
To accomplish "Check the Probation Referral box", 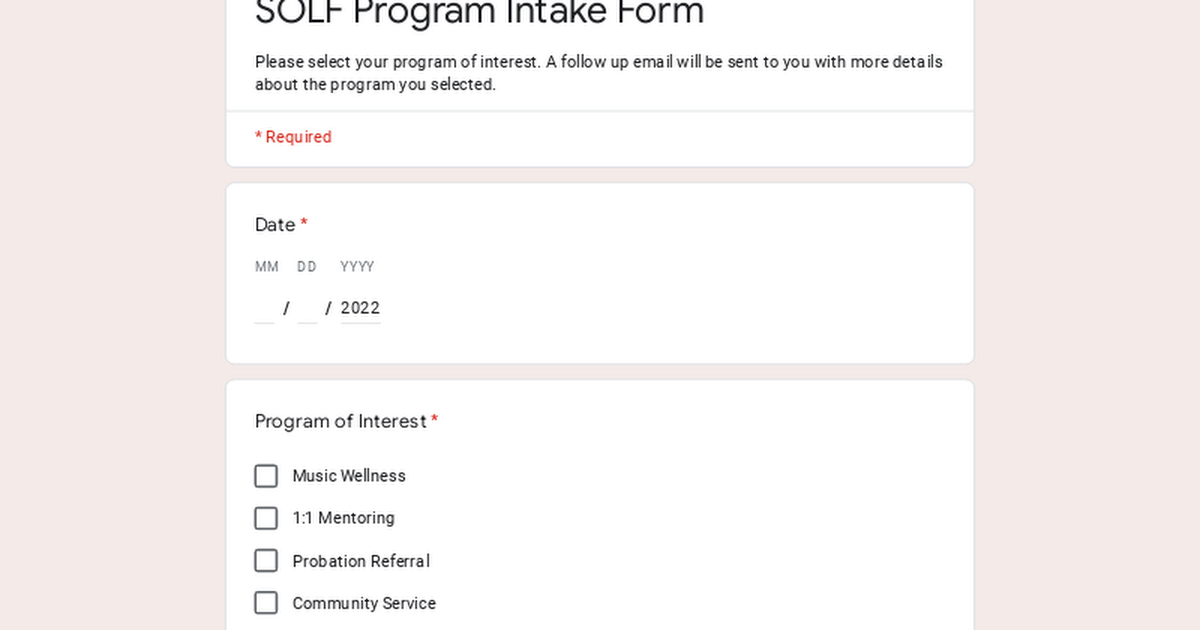I will (266, 561).
